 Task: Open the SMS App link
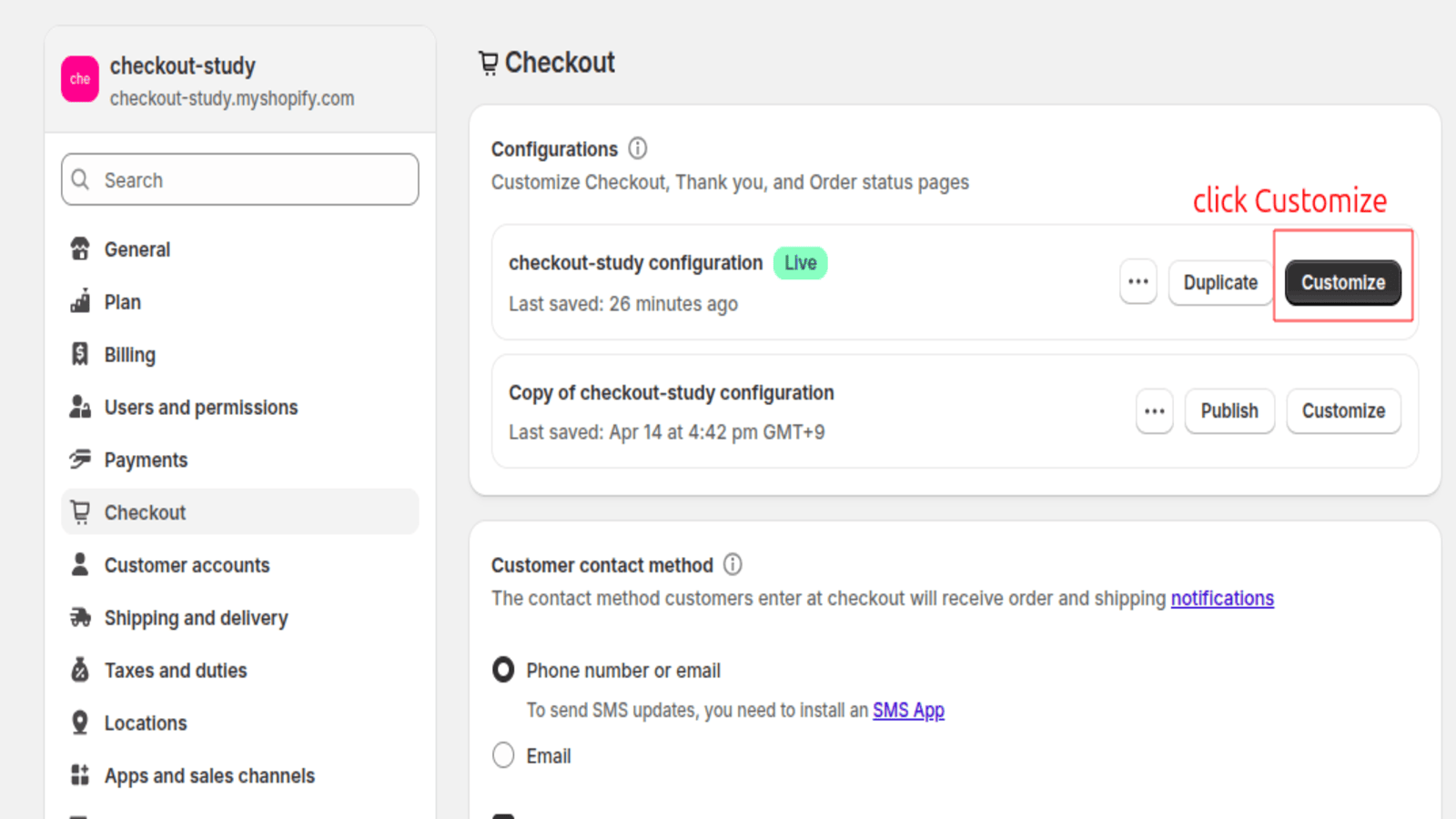pyautogui.click(x=908, y=710)
